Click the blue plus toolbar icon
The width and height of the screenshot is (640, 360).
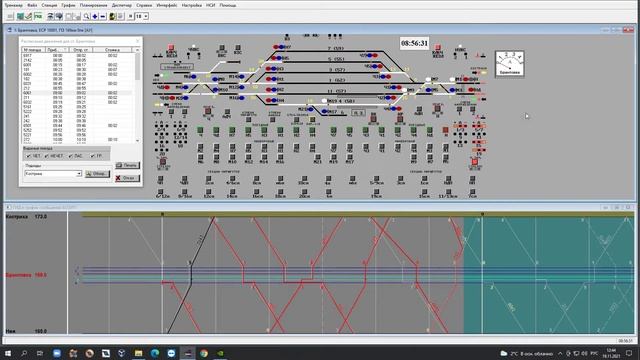95,16
